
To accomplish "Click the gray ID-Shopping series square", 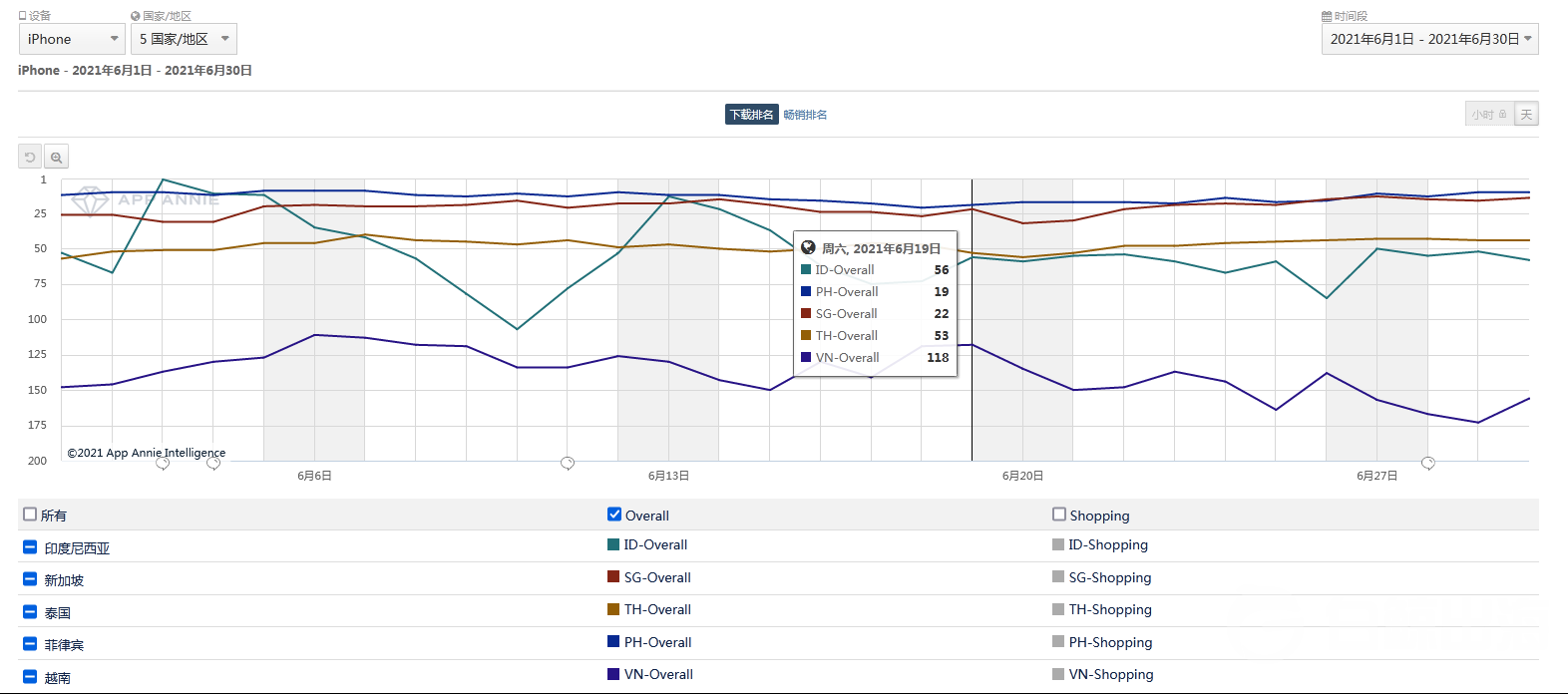I will (x=1058, y=545).
